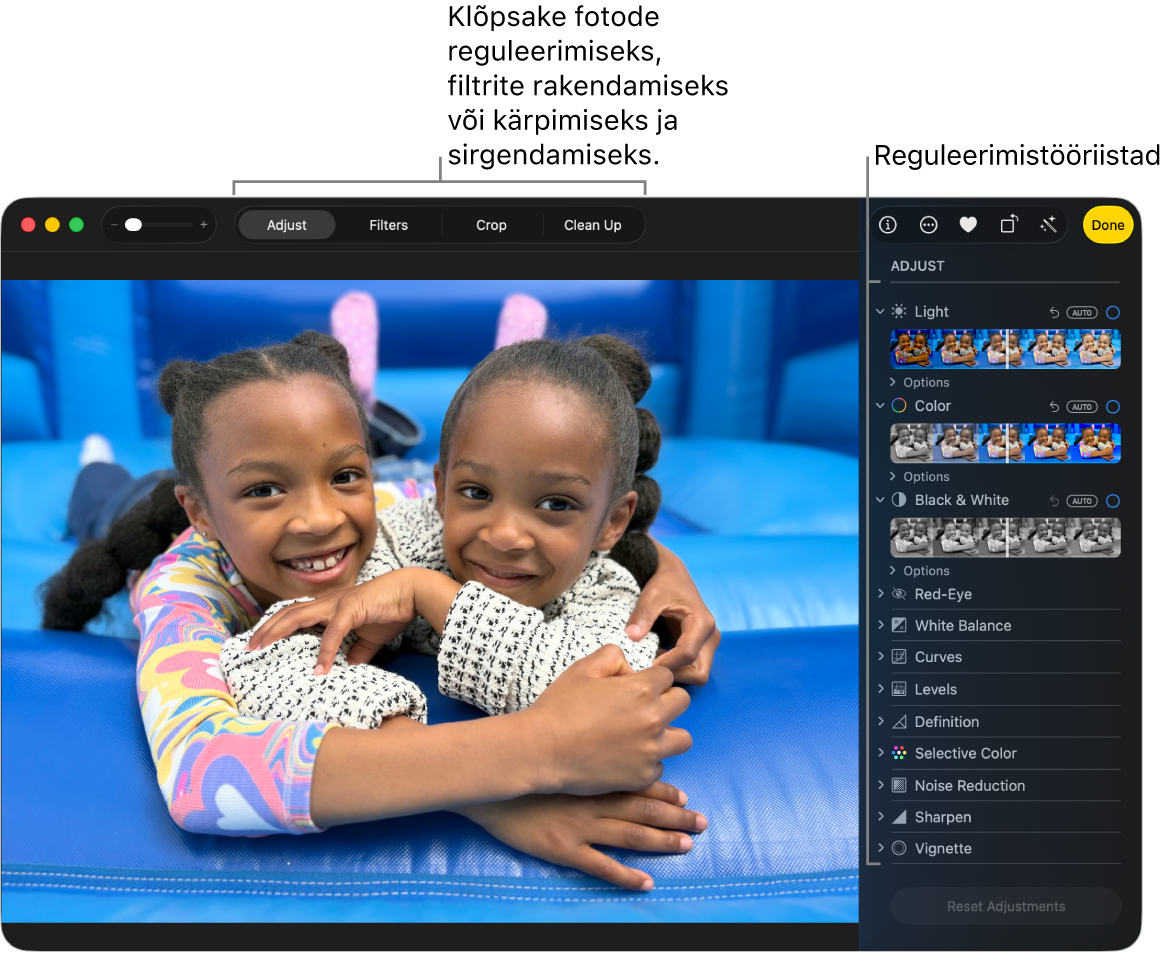The image size is (1173, 955).
Task: Toggle the Black & White adjustment circle
Action: click(x=1113, y=501)
